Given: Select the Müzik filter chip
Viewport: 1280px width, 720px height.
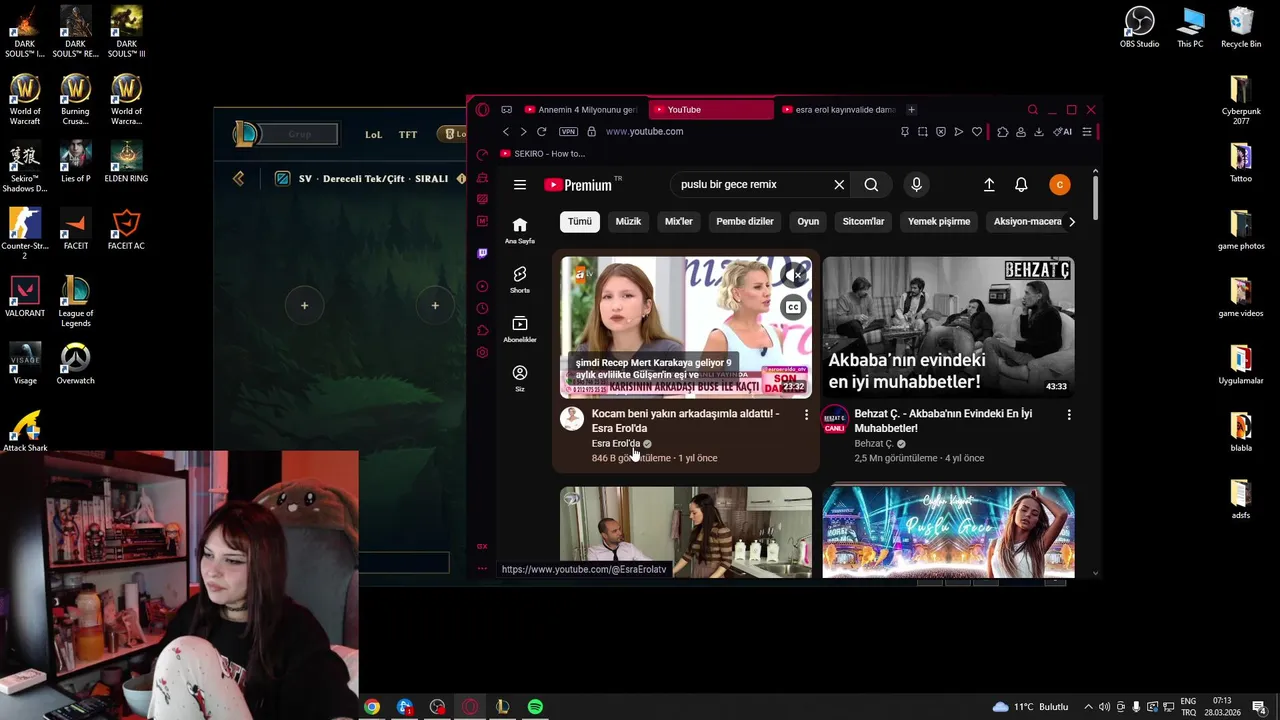Looking at the screenshot, I should pyautogui.click(x=628, y=222).
